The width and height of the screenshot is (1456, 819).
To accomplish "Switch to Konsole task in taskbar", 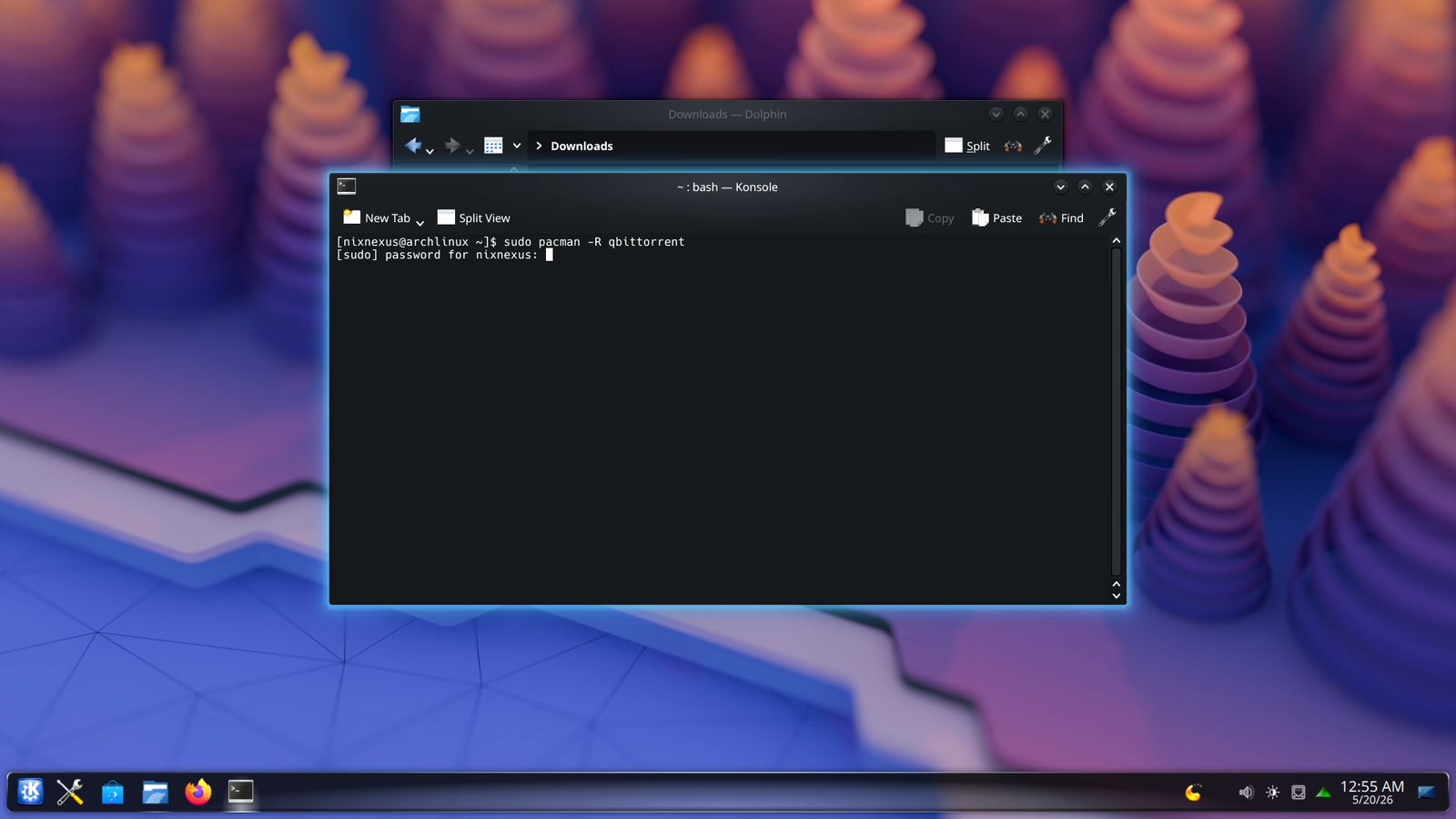I will (x=240, y=792).
